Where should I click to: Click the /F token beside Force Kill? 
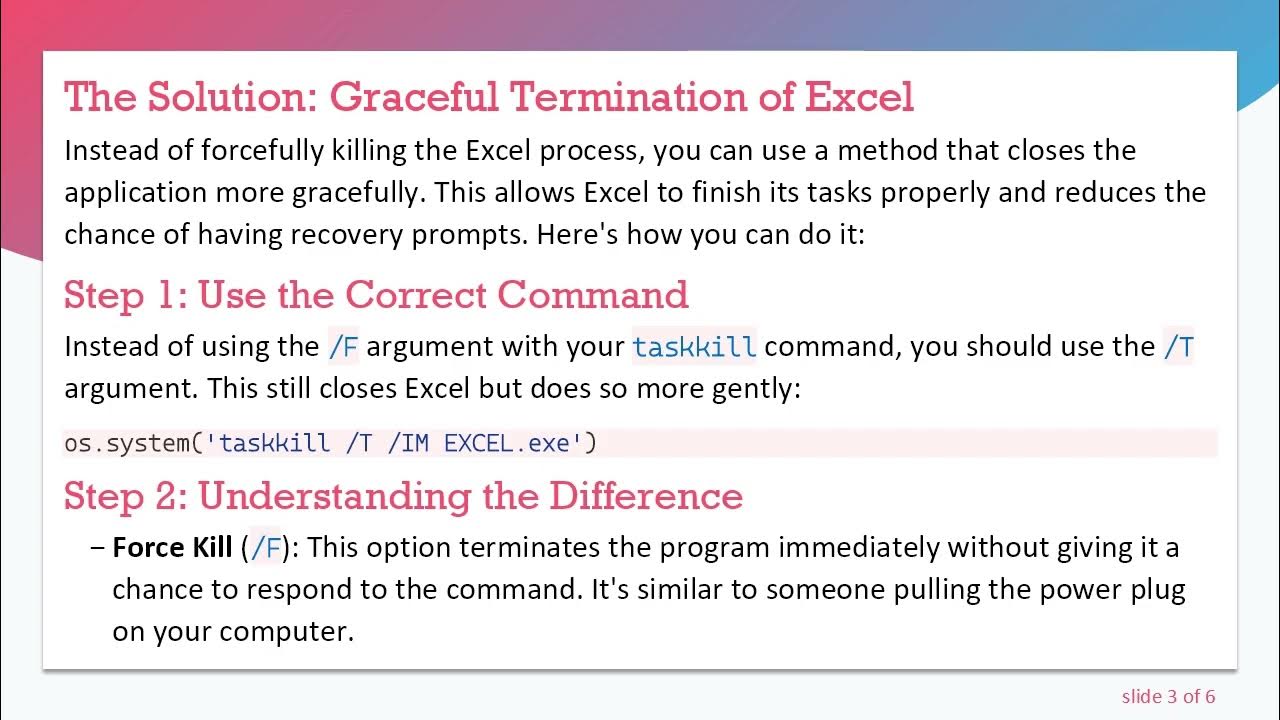pos(267,548)
